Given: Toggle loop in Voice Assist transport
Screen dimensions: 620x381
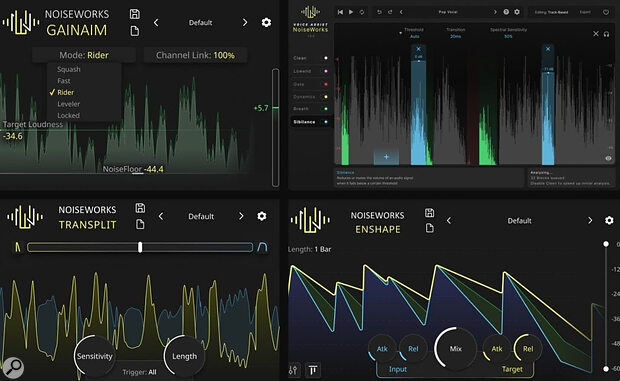Looking at the screenshot, I should pos(361,12).
